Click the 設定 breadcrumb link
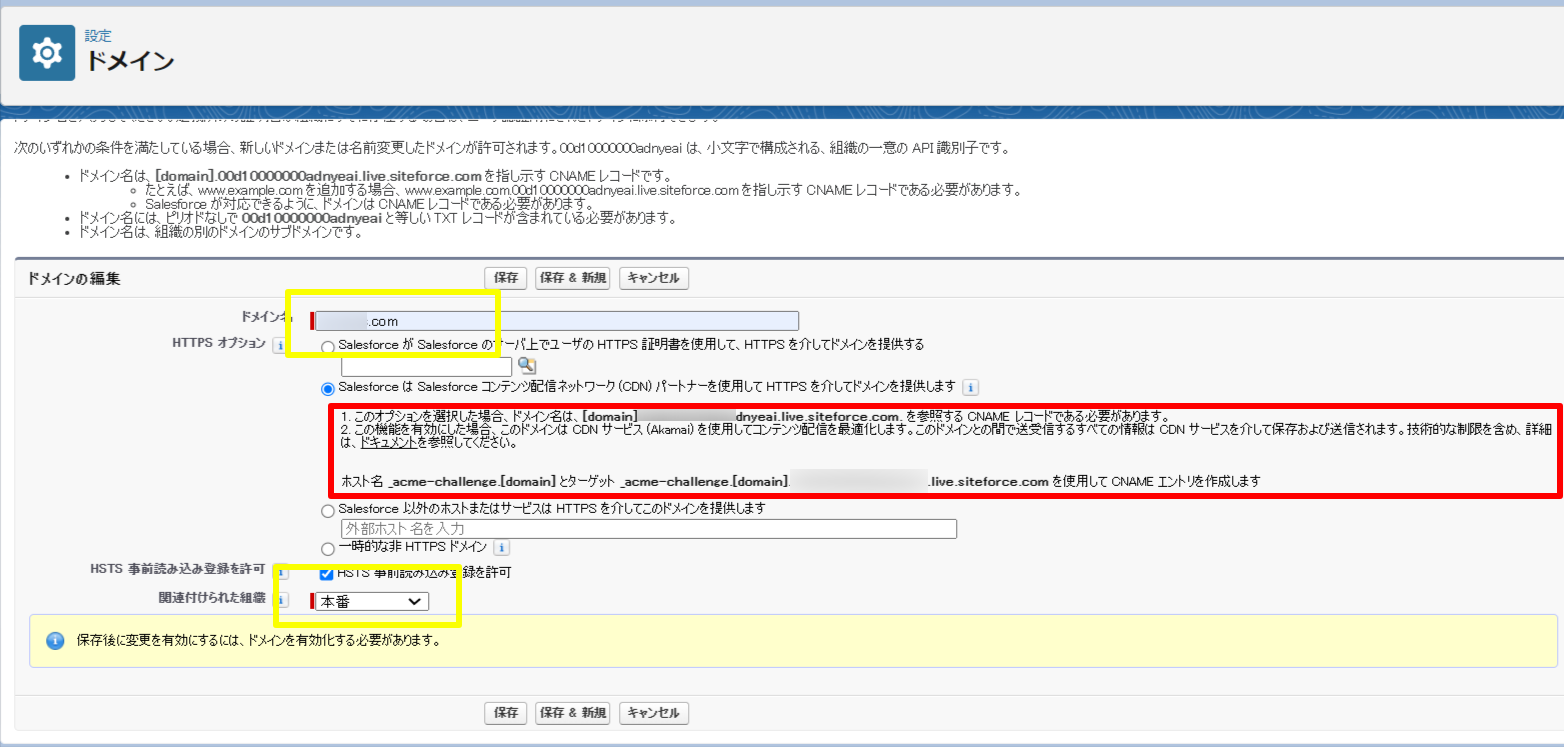1564x747 pixels. click(98, 36)
